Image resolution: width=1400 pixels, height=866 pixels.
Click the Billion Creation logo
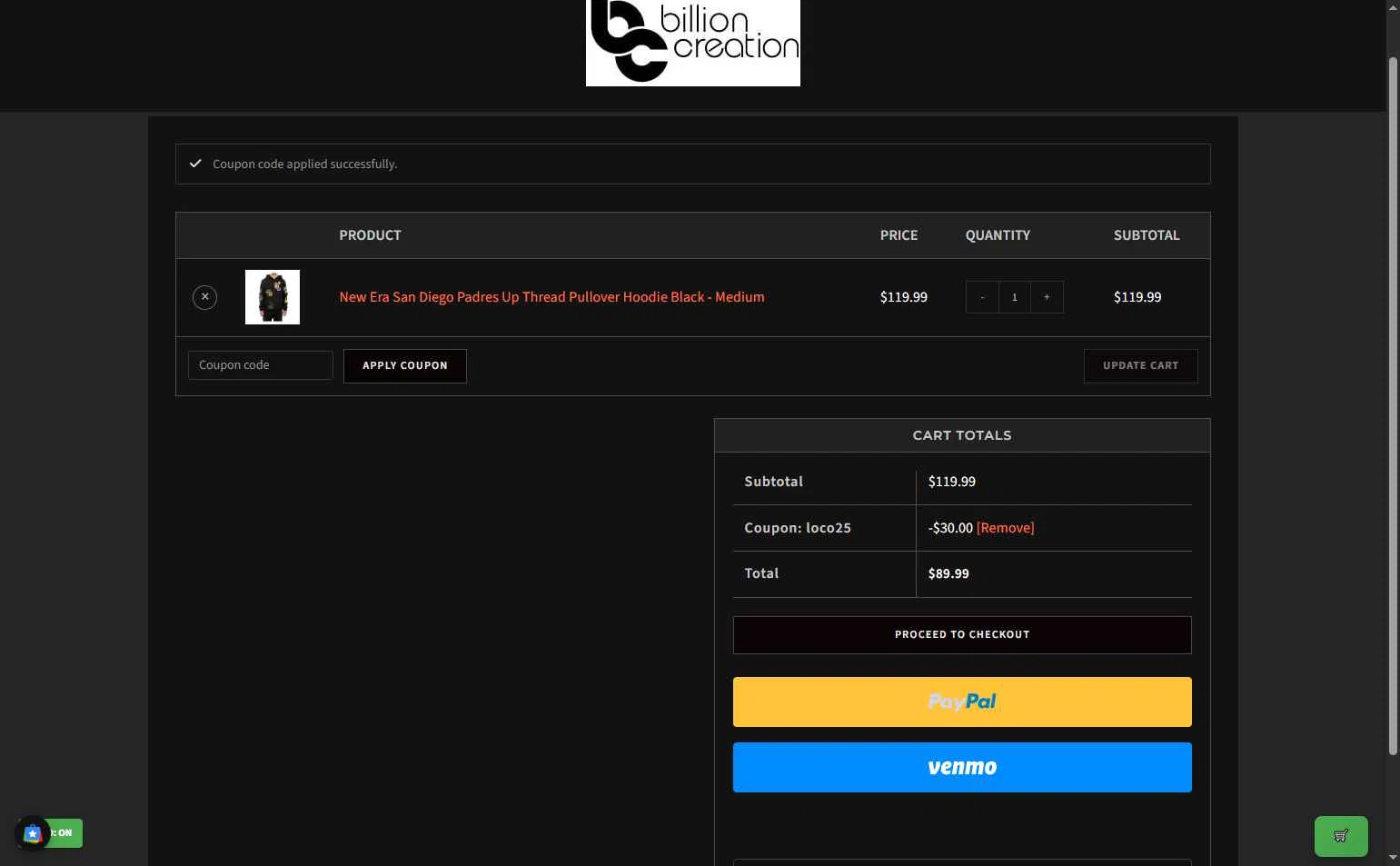(x=693, y=43)
